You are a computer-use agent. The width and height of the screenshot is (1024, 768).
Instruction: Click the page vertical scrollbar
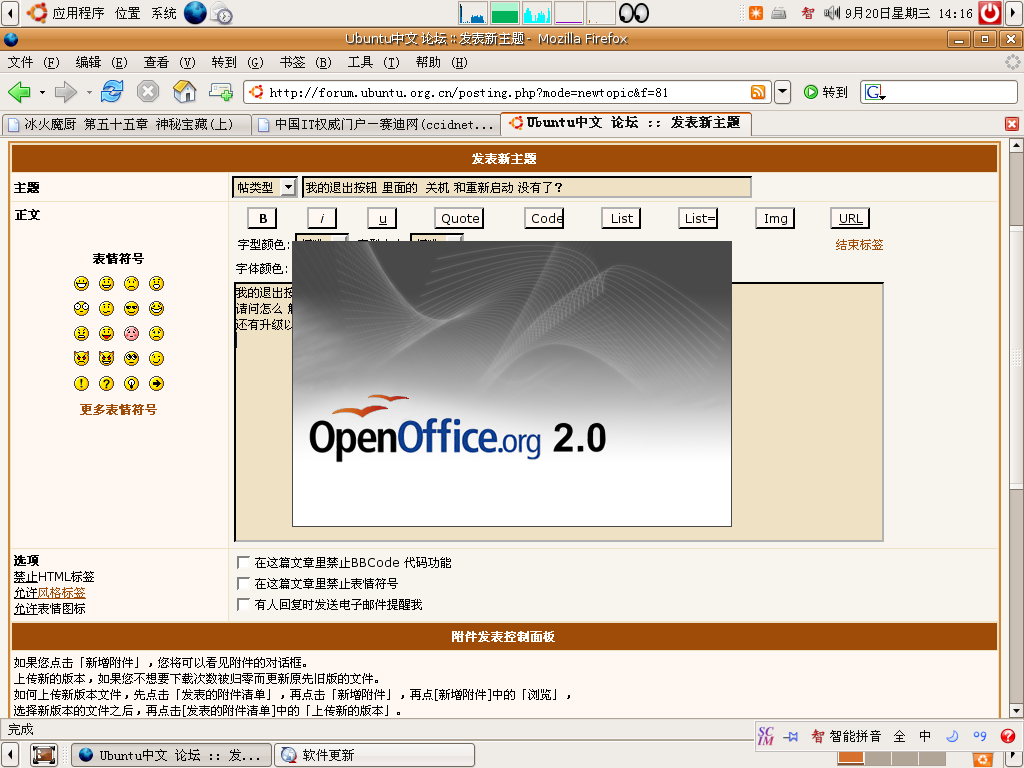pyautogui.click(x=1016, y=428)
